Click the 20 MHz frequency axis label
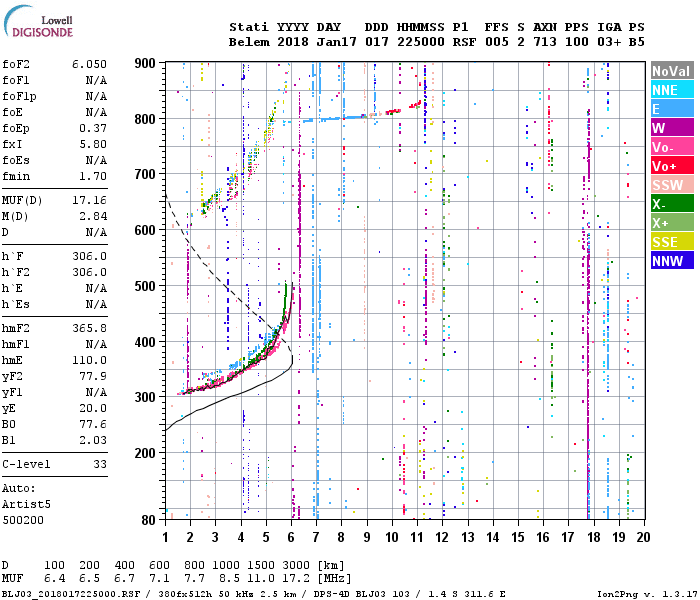 coord(643,537)
